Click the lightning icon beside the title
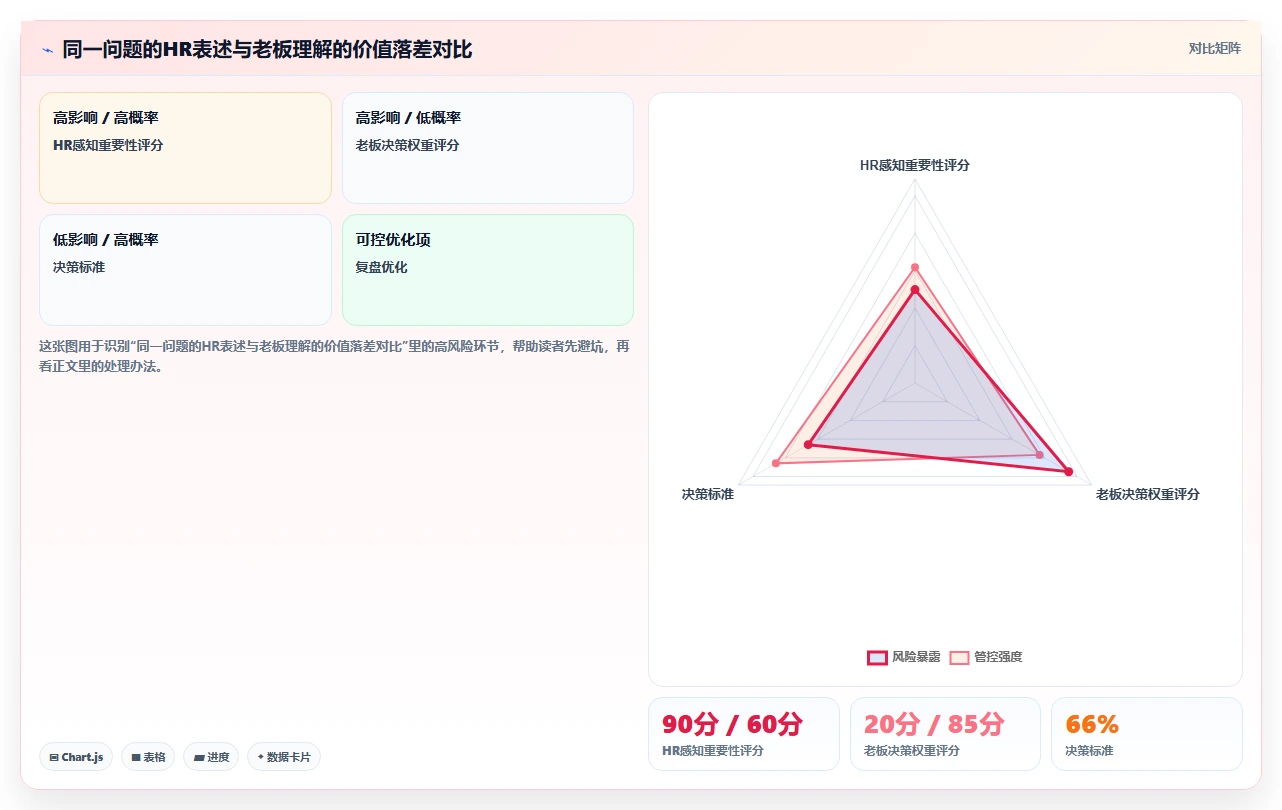This screenshot has width=1282, height=810. (48, 50)
